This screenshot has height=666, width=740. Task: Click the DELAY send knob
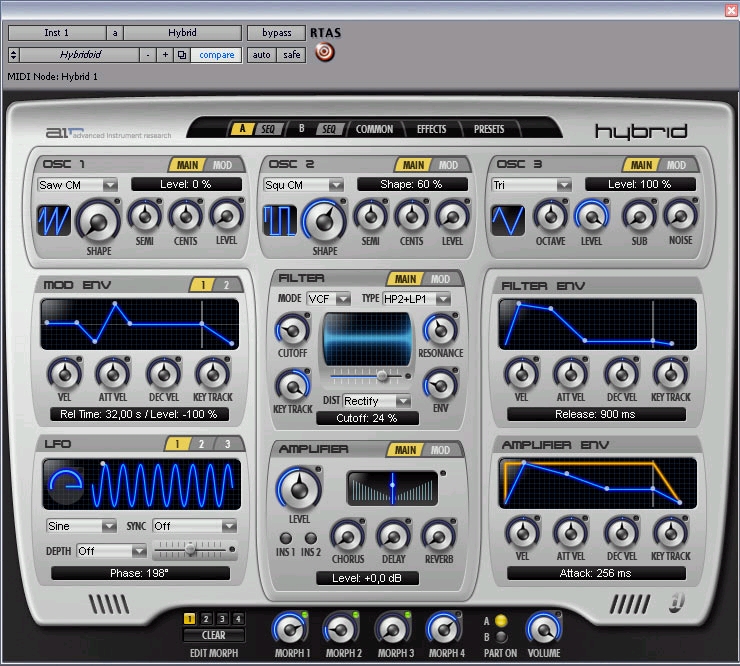[x=393, y=537]
